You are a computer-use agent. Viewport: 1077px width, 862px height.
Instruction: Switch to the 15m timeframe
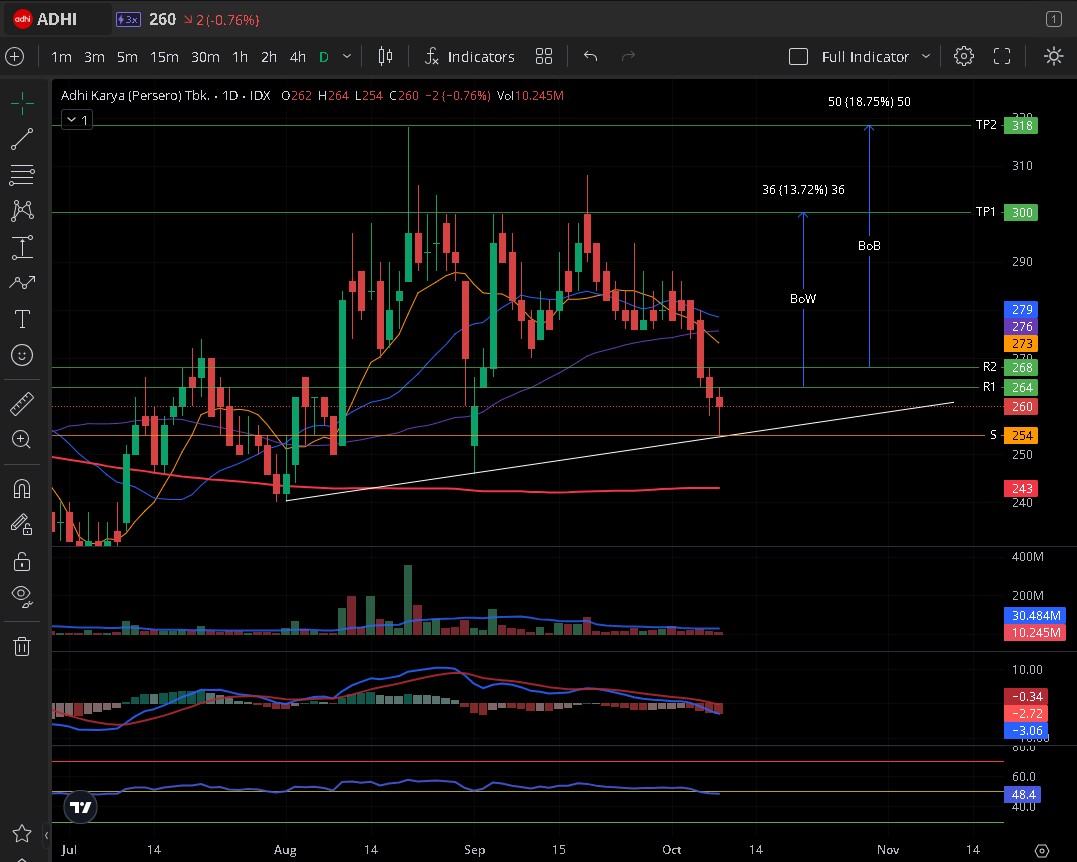point(164,57)
